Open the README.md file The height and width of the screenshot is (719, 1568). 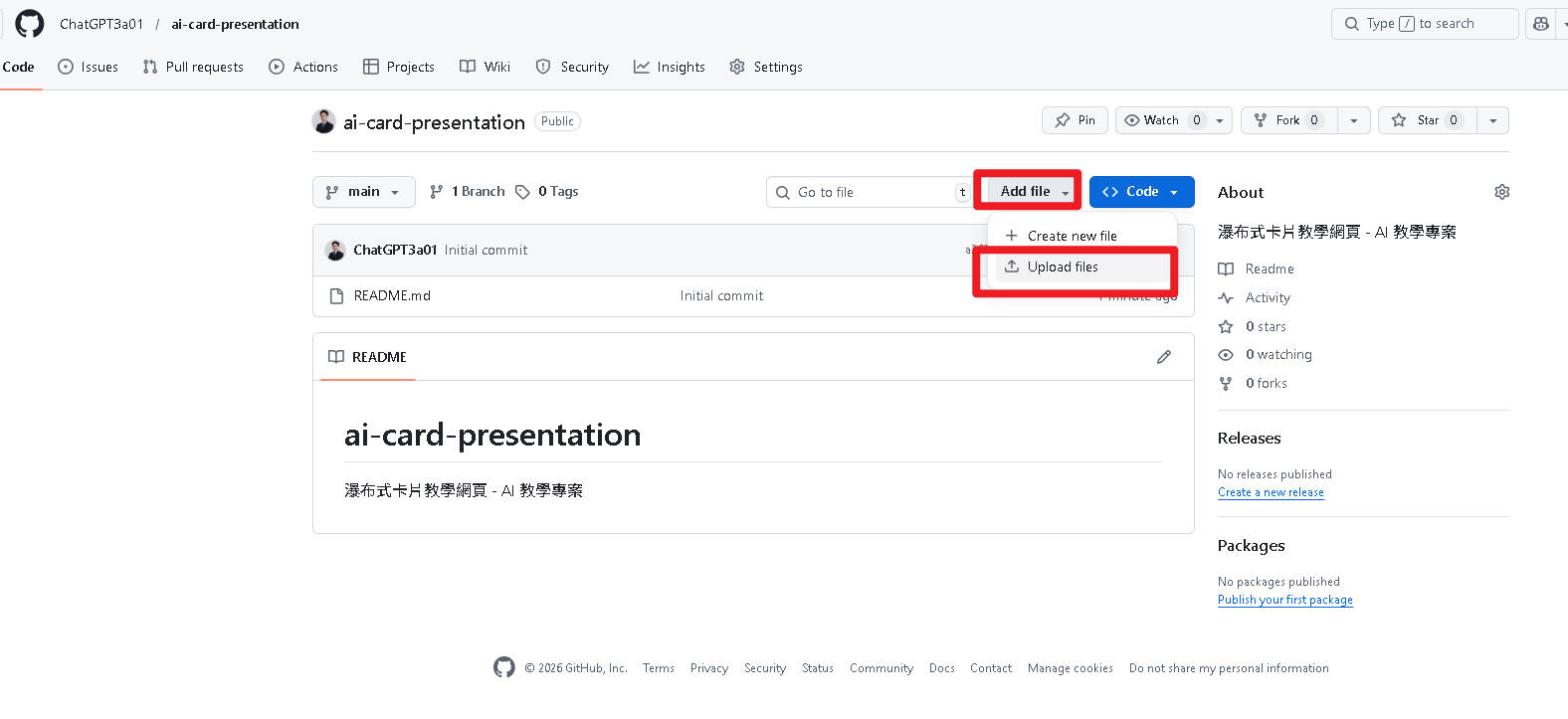[x=392, y=296]
